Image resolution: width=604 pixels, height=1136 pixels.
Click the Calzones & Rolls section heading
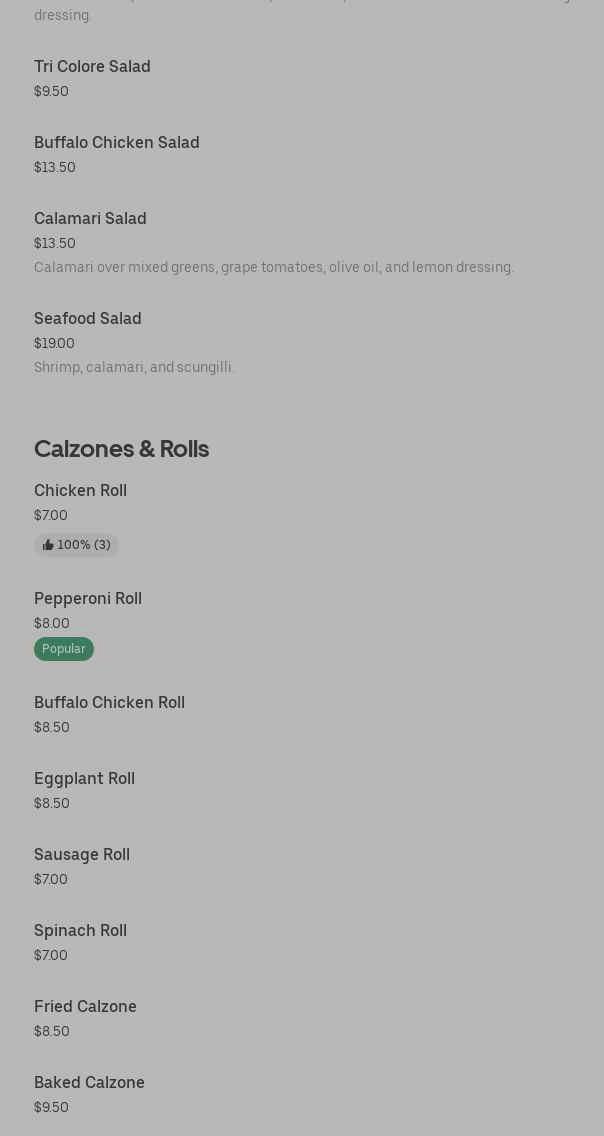click(121, 448)
